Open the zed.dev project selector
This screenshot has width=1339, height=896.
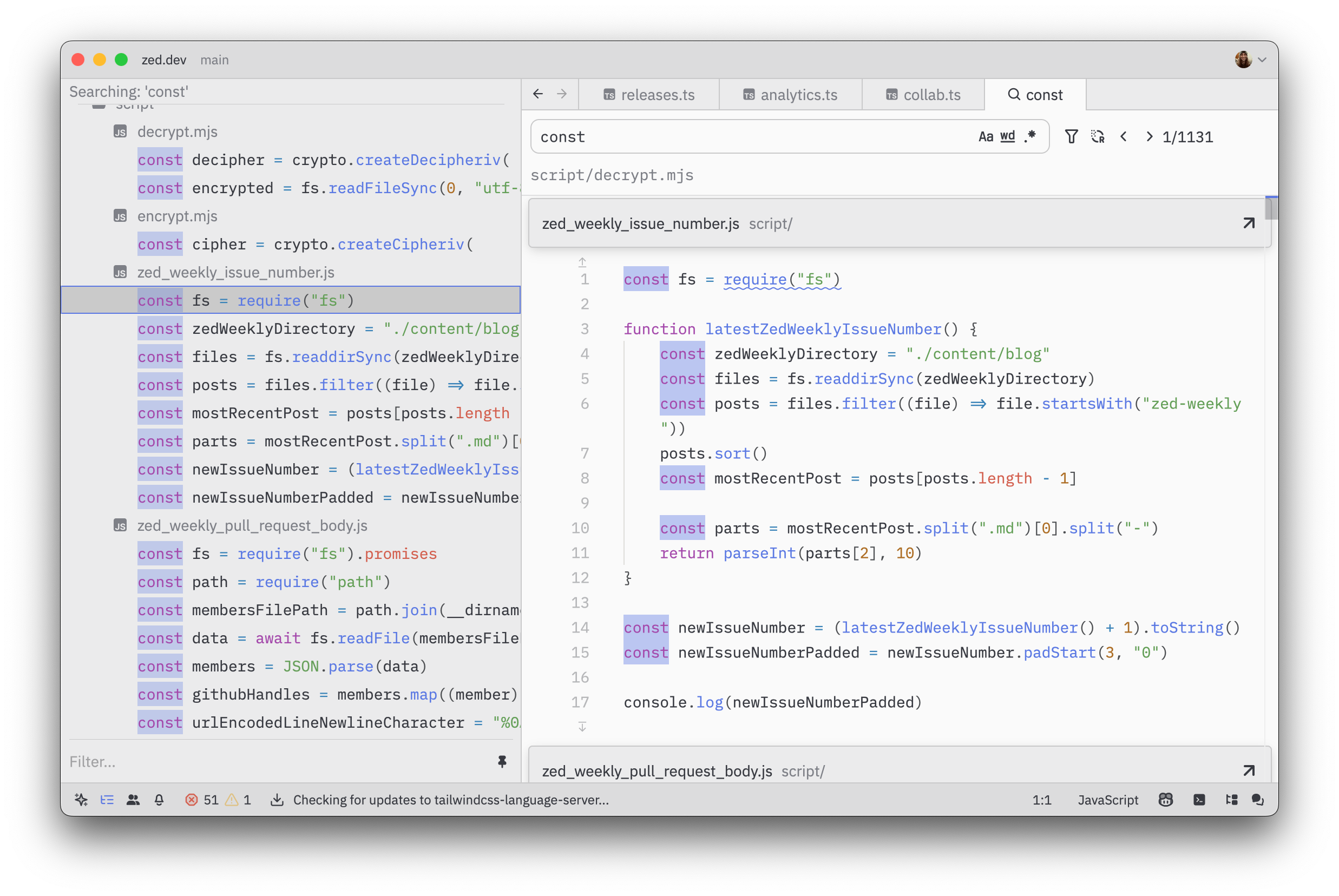pyautogui.click(x=163, y=60)
